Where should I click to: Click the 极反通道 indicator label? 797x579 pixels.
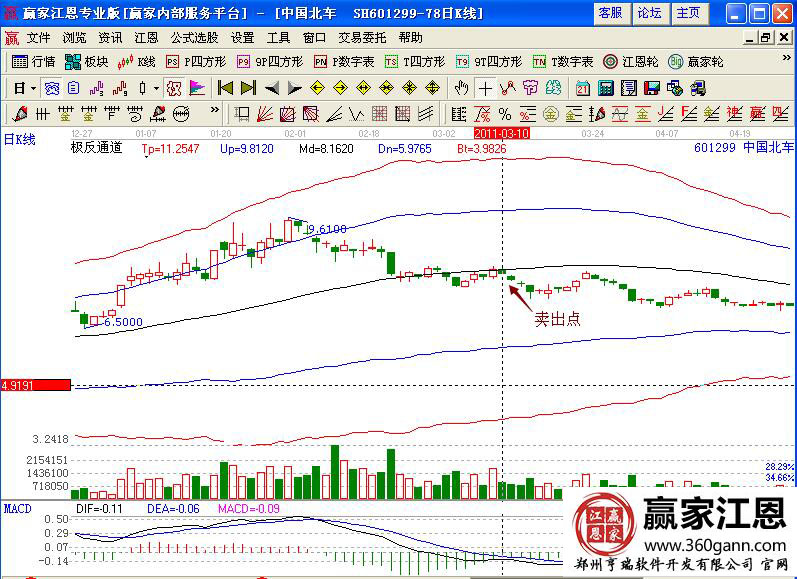pos(96,148)
